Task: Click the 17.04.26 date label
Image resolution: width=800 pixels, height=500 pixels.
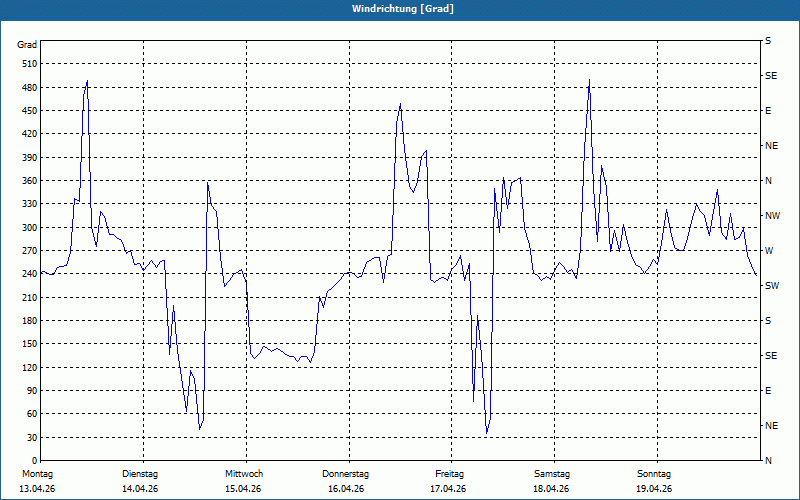Action: click(449, 489)
